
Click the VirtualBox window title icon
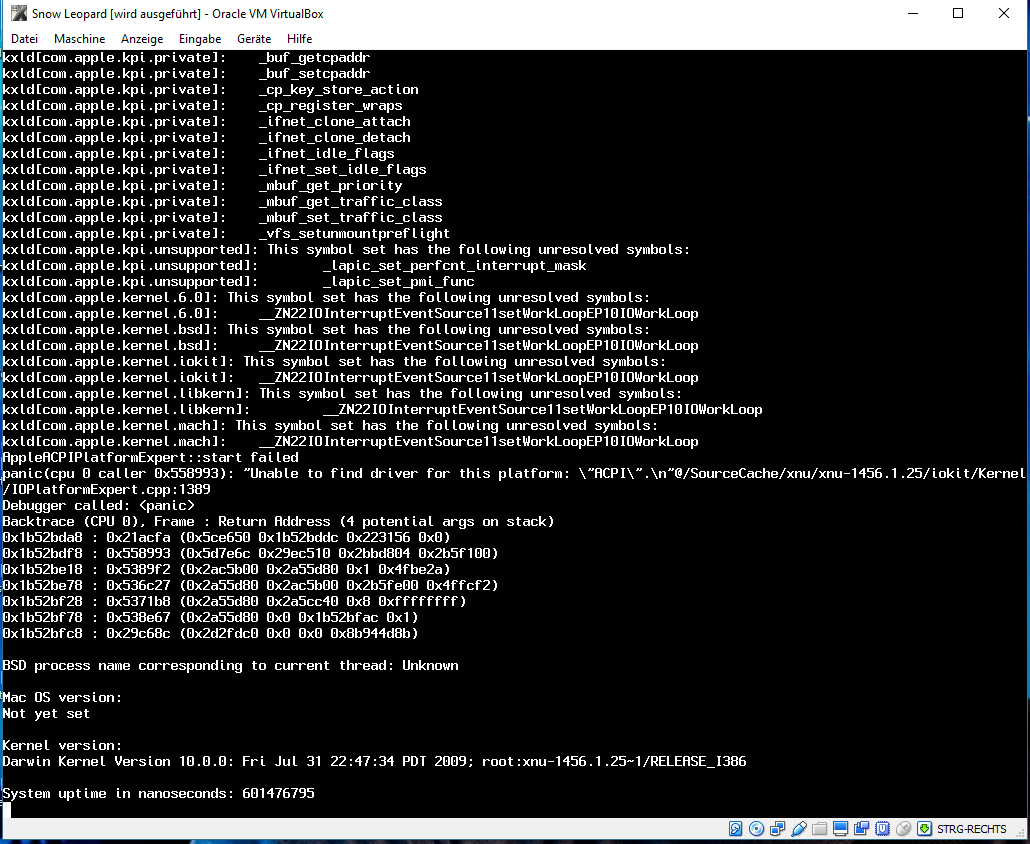pos(19,13)
